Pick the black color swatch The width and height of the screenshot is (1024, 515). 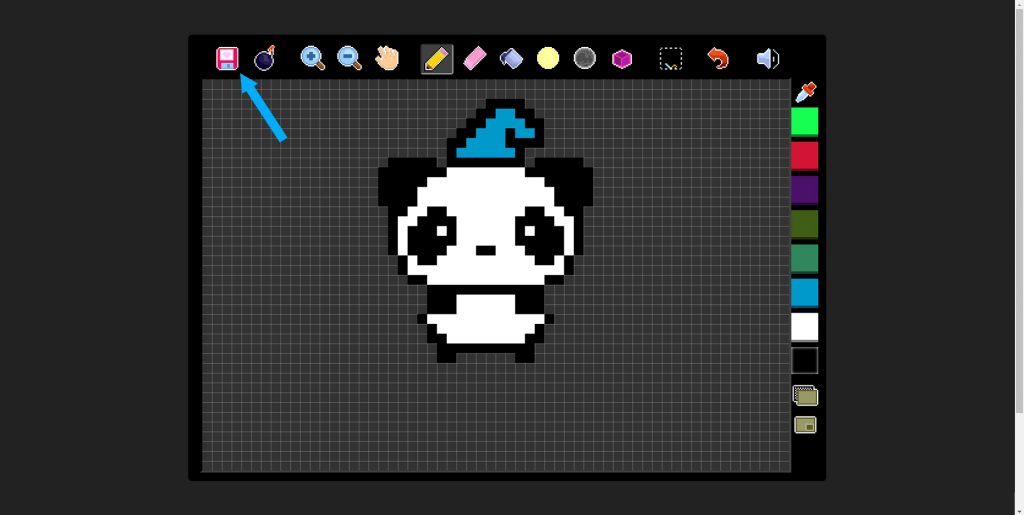[x=805, y=361]
